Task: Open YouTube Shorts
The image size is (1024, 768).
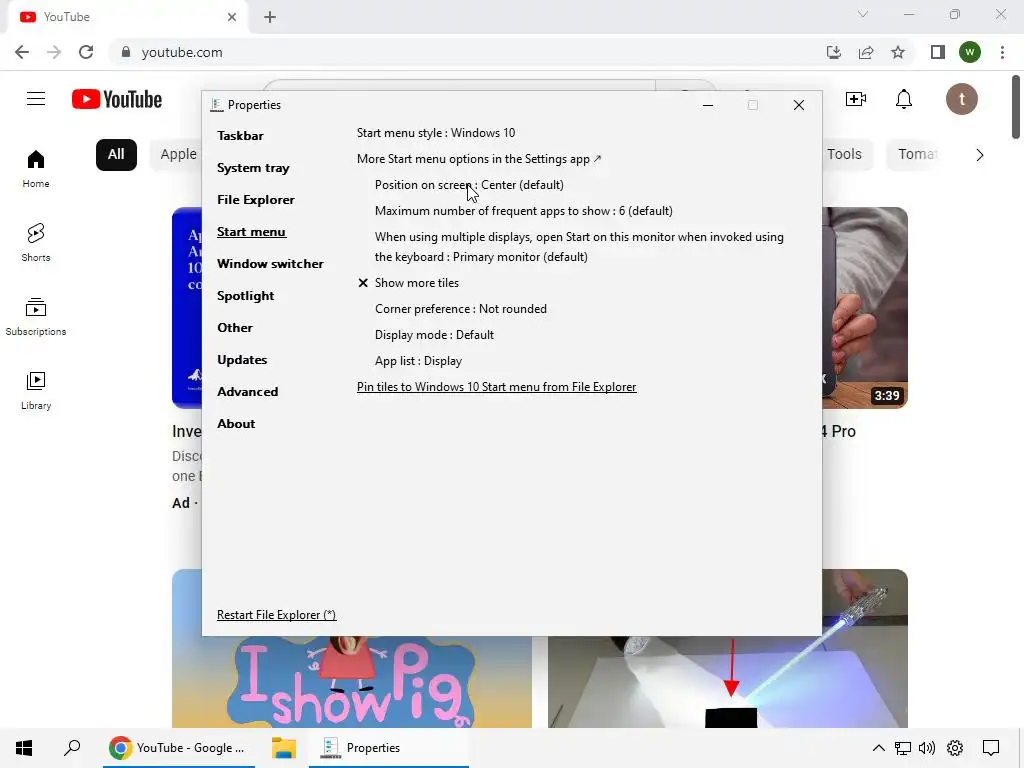Action: [36, 243]
